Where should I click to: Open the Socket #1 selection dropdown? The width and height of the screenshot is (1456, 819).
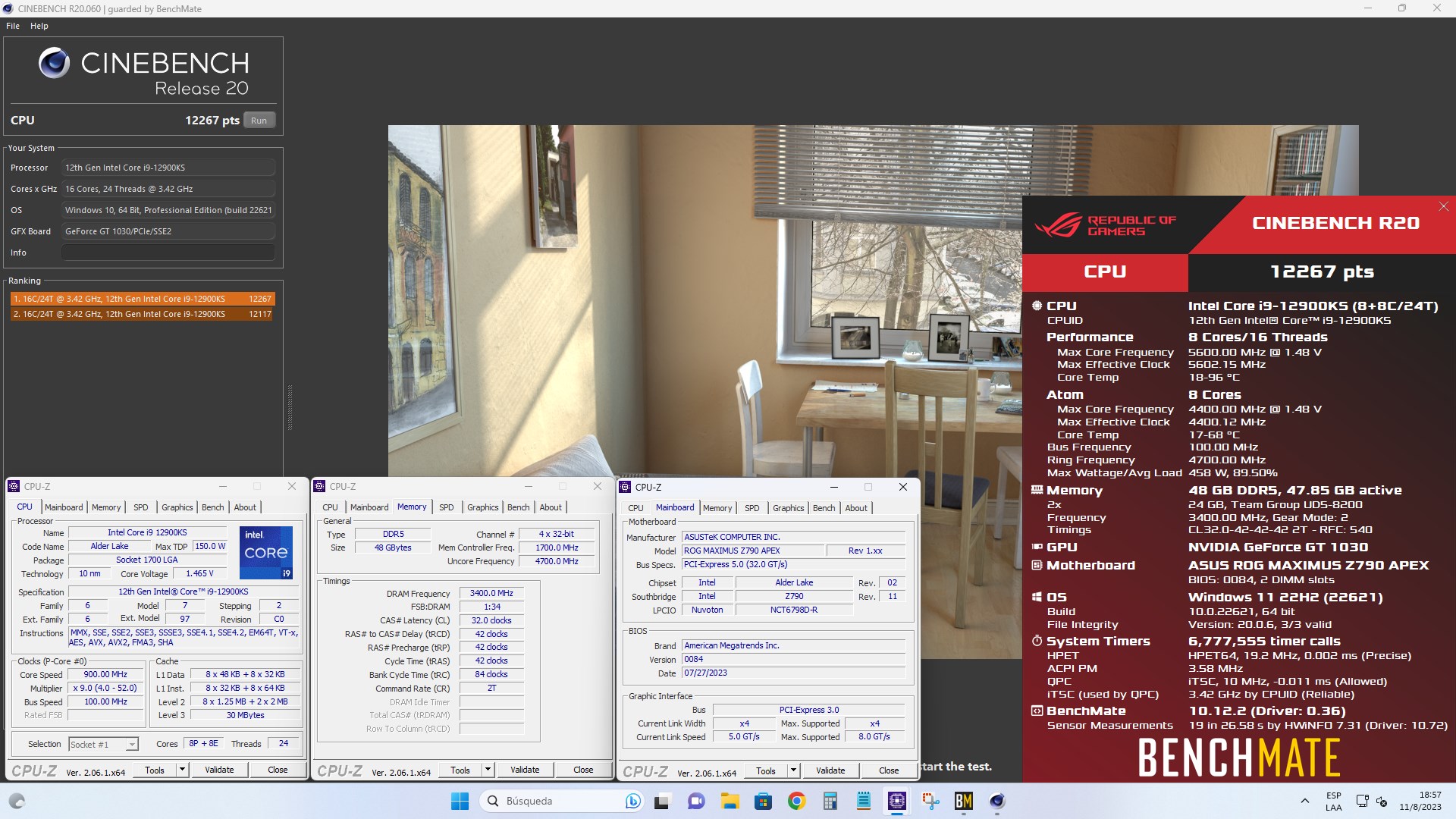tap(103, 744)
